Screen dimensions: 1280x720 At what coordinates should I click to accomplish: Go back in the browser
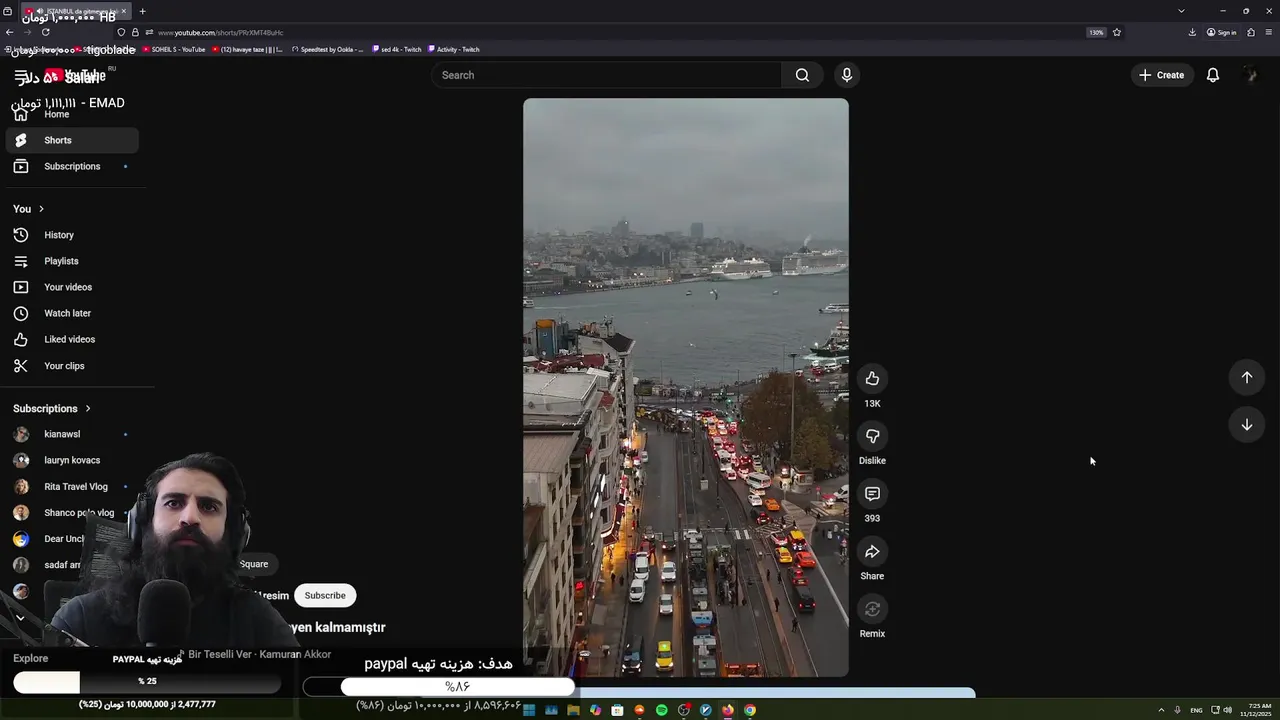coord(10,32)
